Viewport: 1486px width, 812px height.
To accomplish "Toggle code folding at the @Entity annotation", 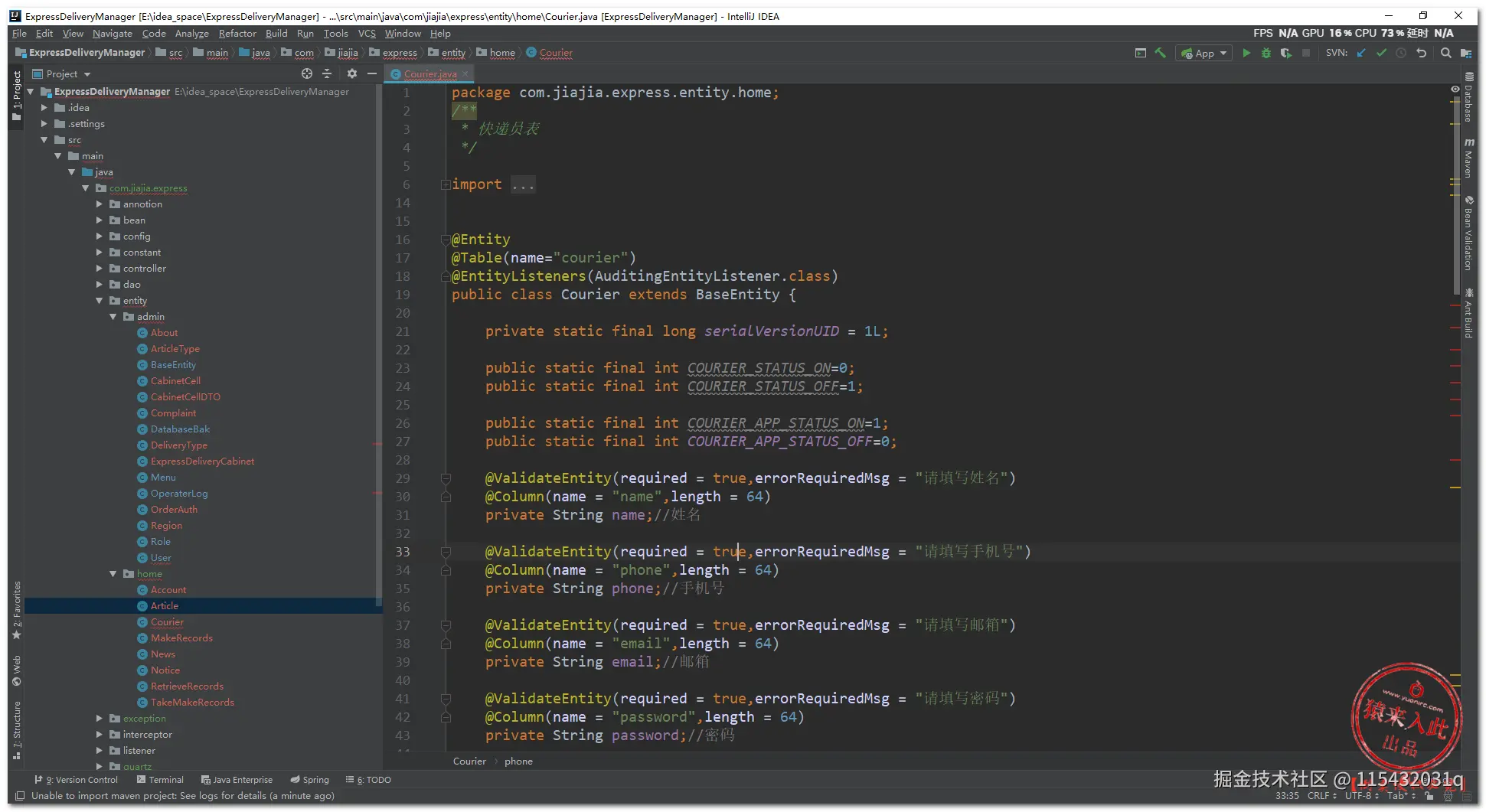I will (445, 240).
